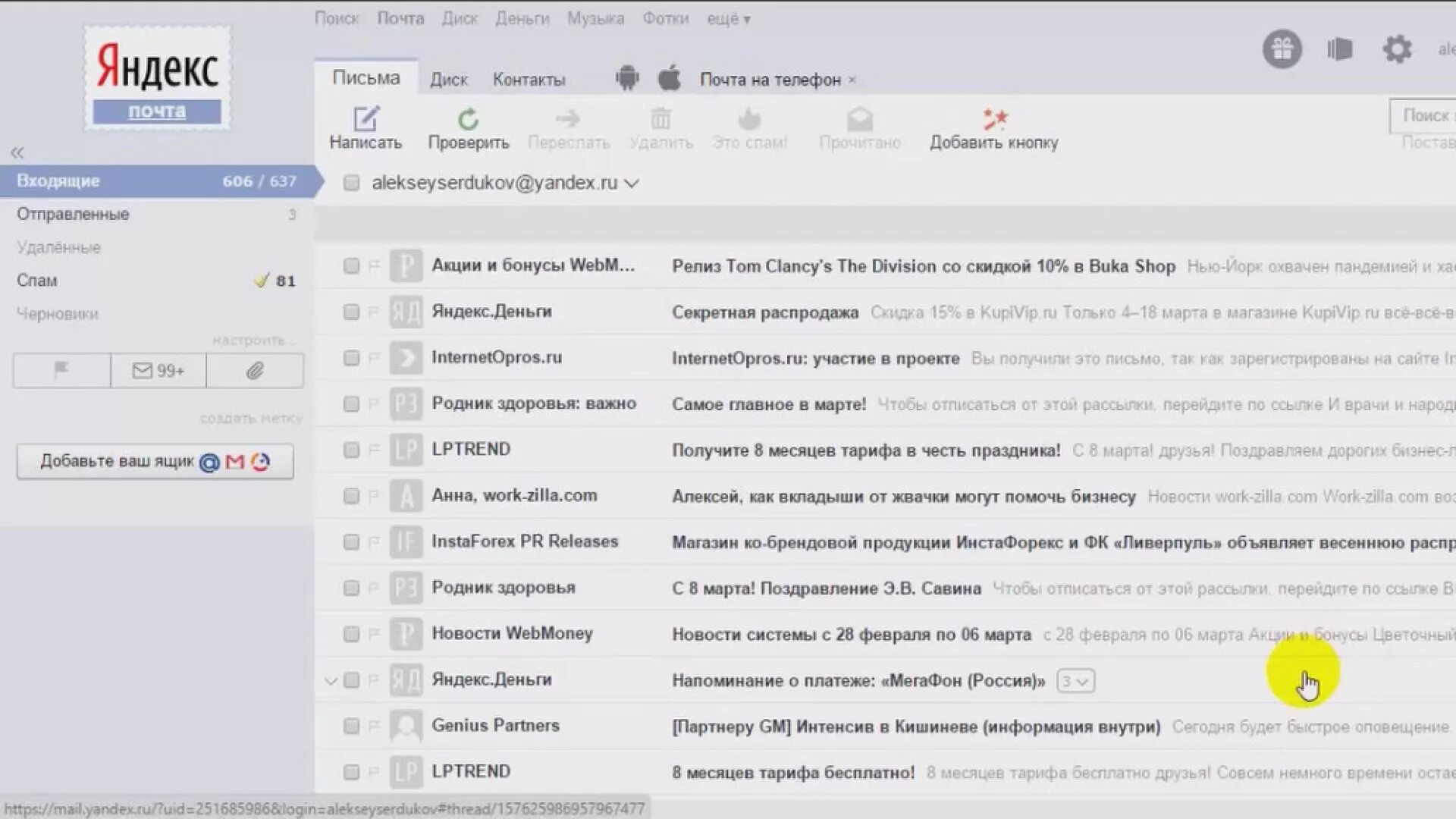Filter flagged emails by flag icon
This screenshot has height=819, width=1456.
pyautogui.click(x=61, y=371)
